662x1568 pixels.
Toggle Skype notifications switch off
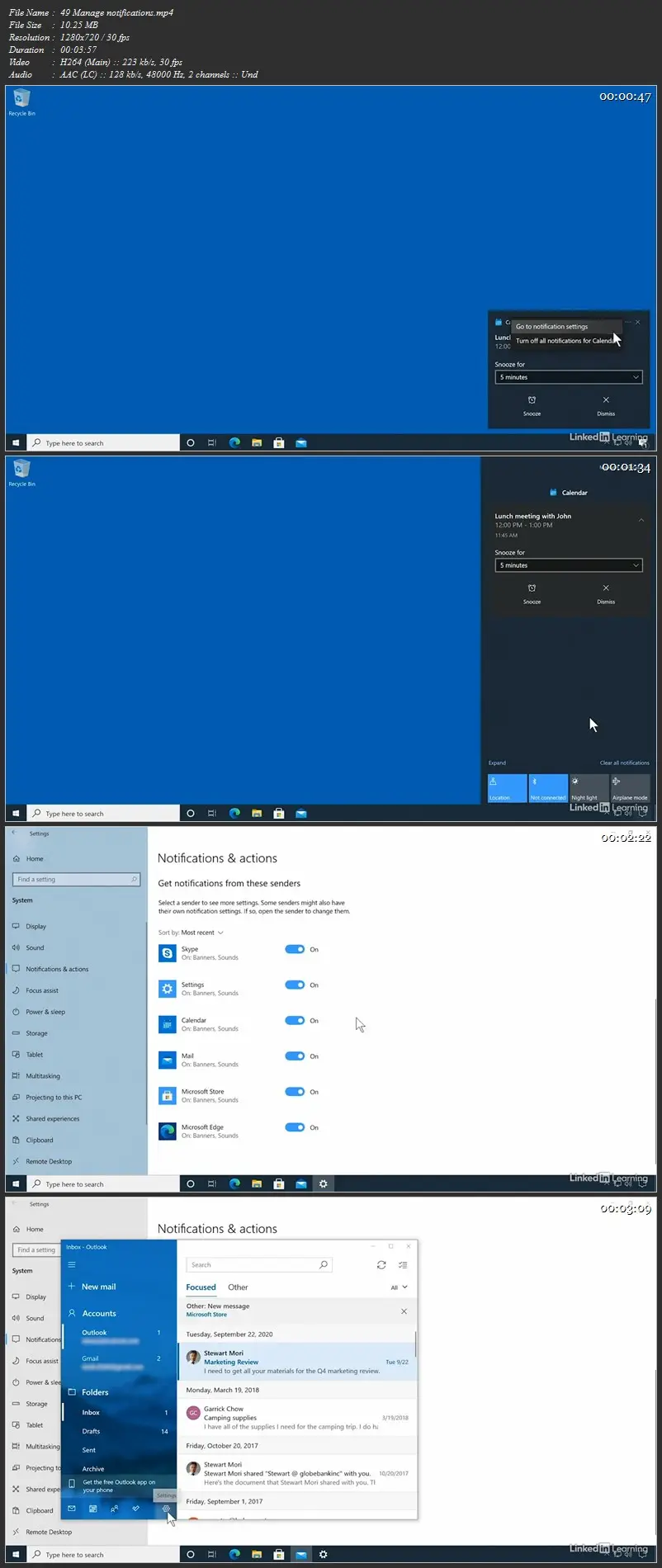[295, 949]
